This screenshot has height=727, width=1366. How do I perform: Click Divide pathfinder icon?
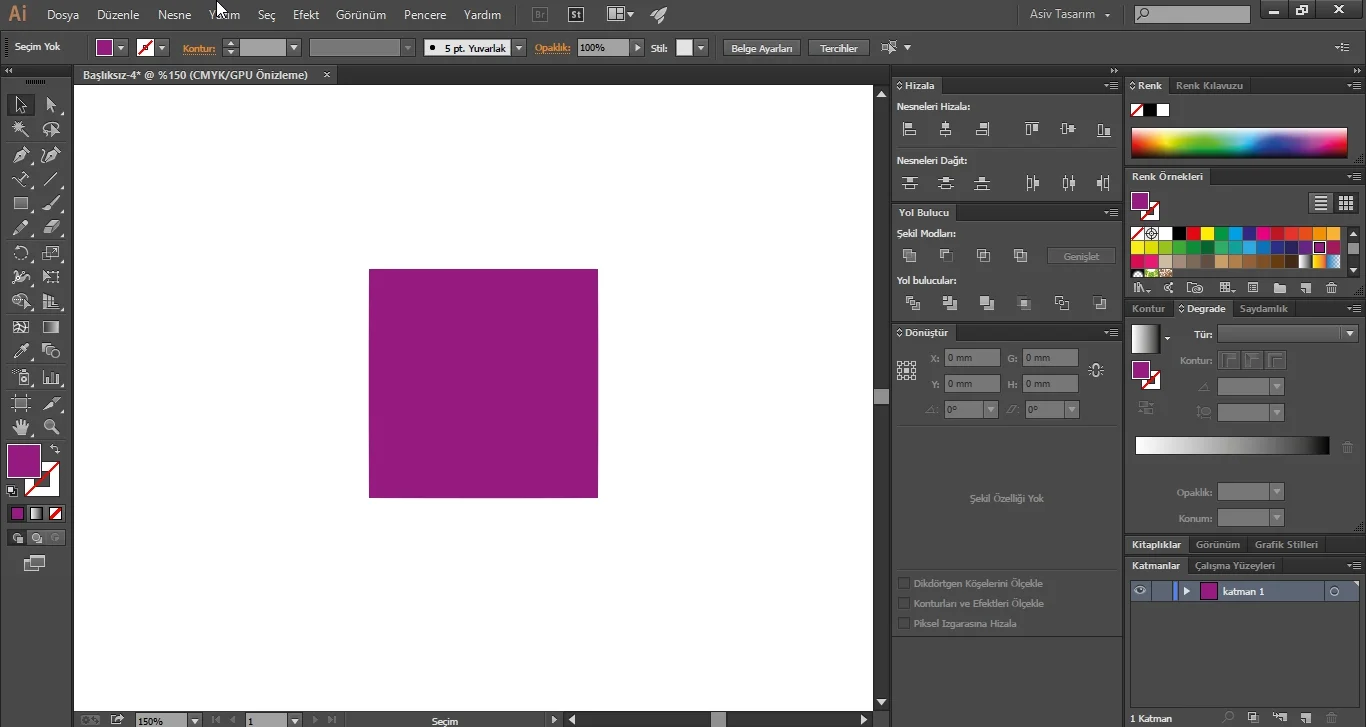[912, 303]
